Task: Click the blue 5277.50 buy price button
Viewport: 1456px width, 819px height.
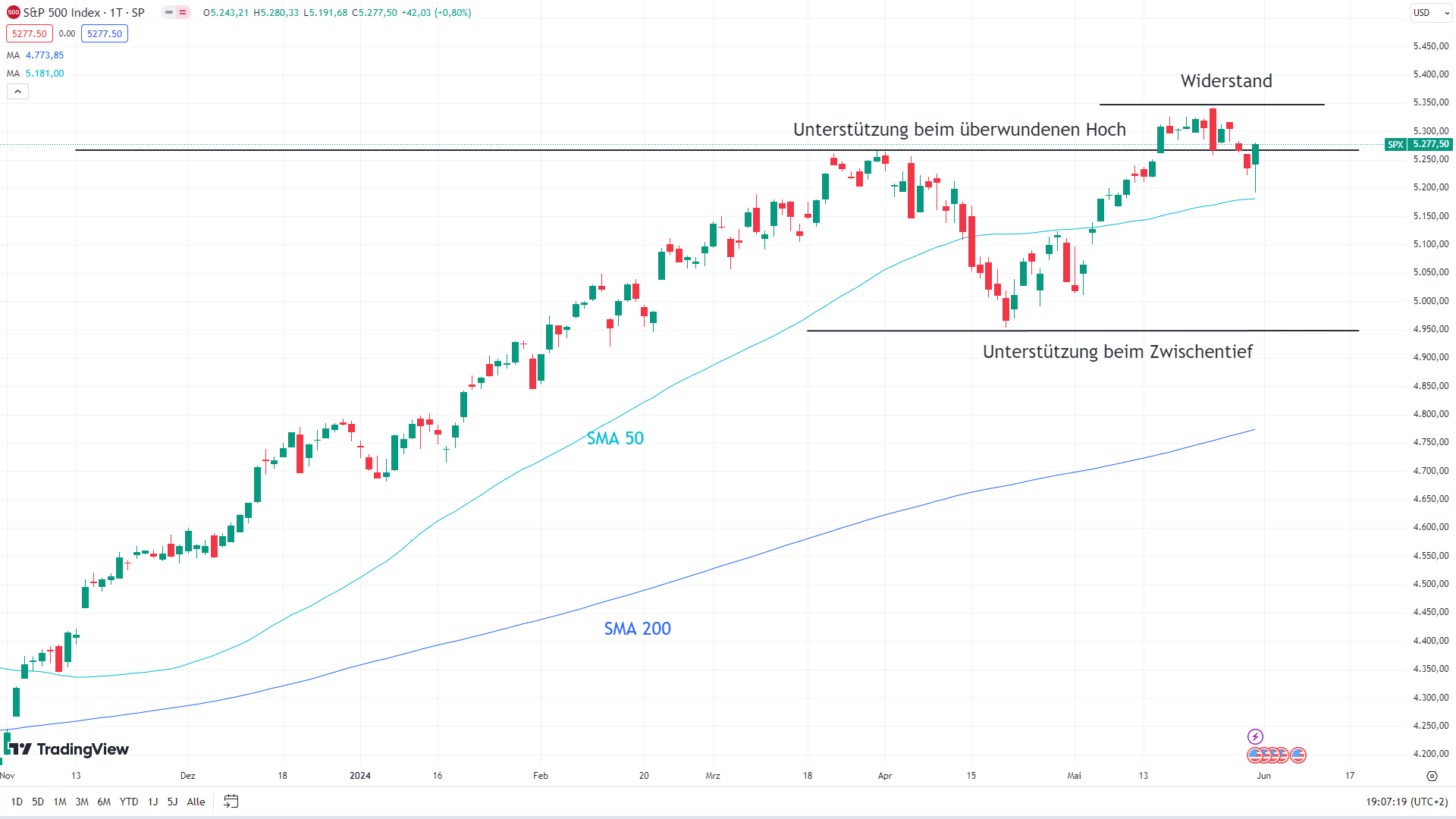Action: (x=105, y=33)
